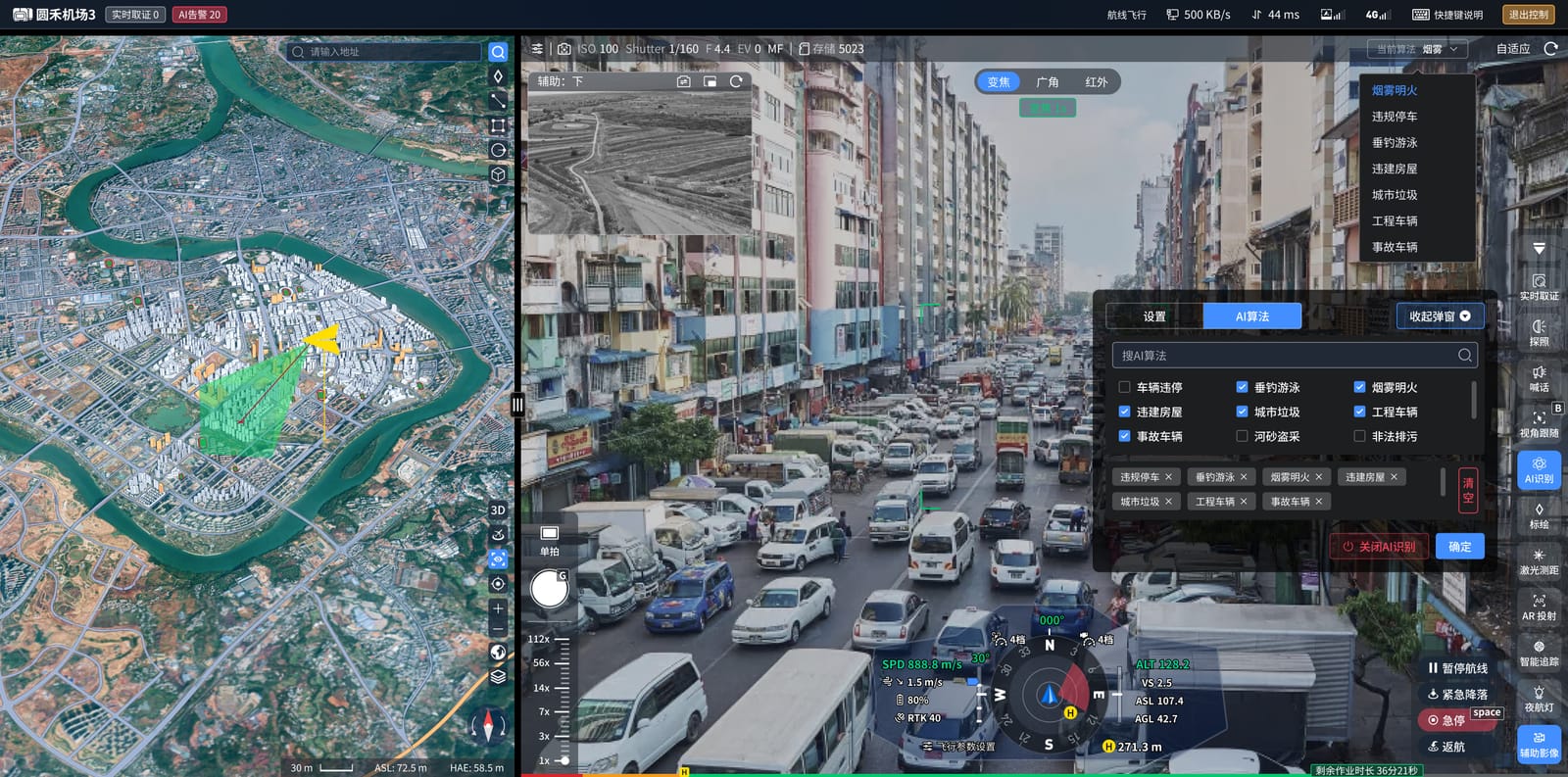Uncheck the 垂钓游泳 algorithm checkbox
Screen dimensions: 1568x777
tap(1242, 387)
